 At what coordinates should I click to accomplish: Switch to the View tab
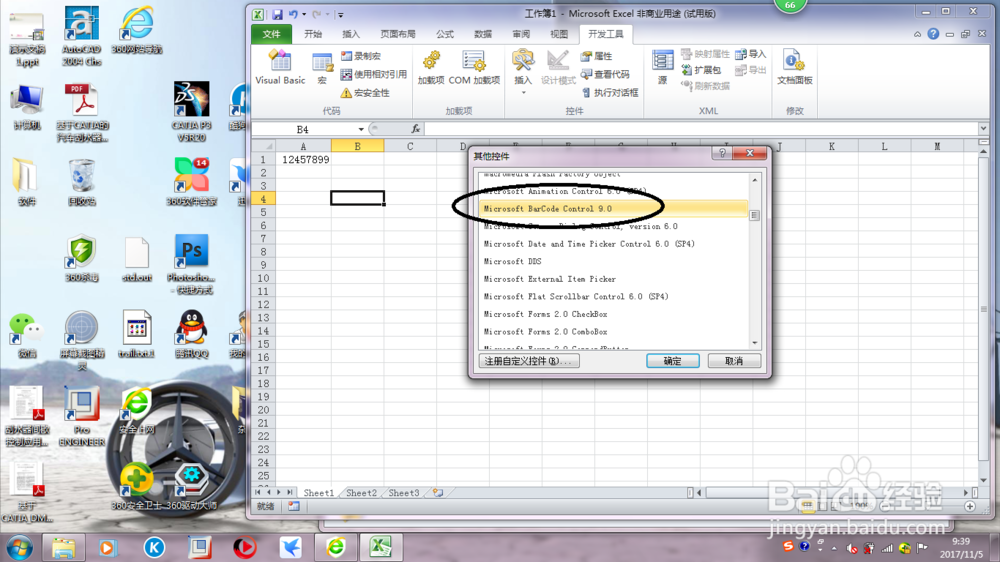pos(559,34)
